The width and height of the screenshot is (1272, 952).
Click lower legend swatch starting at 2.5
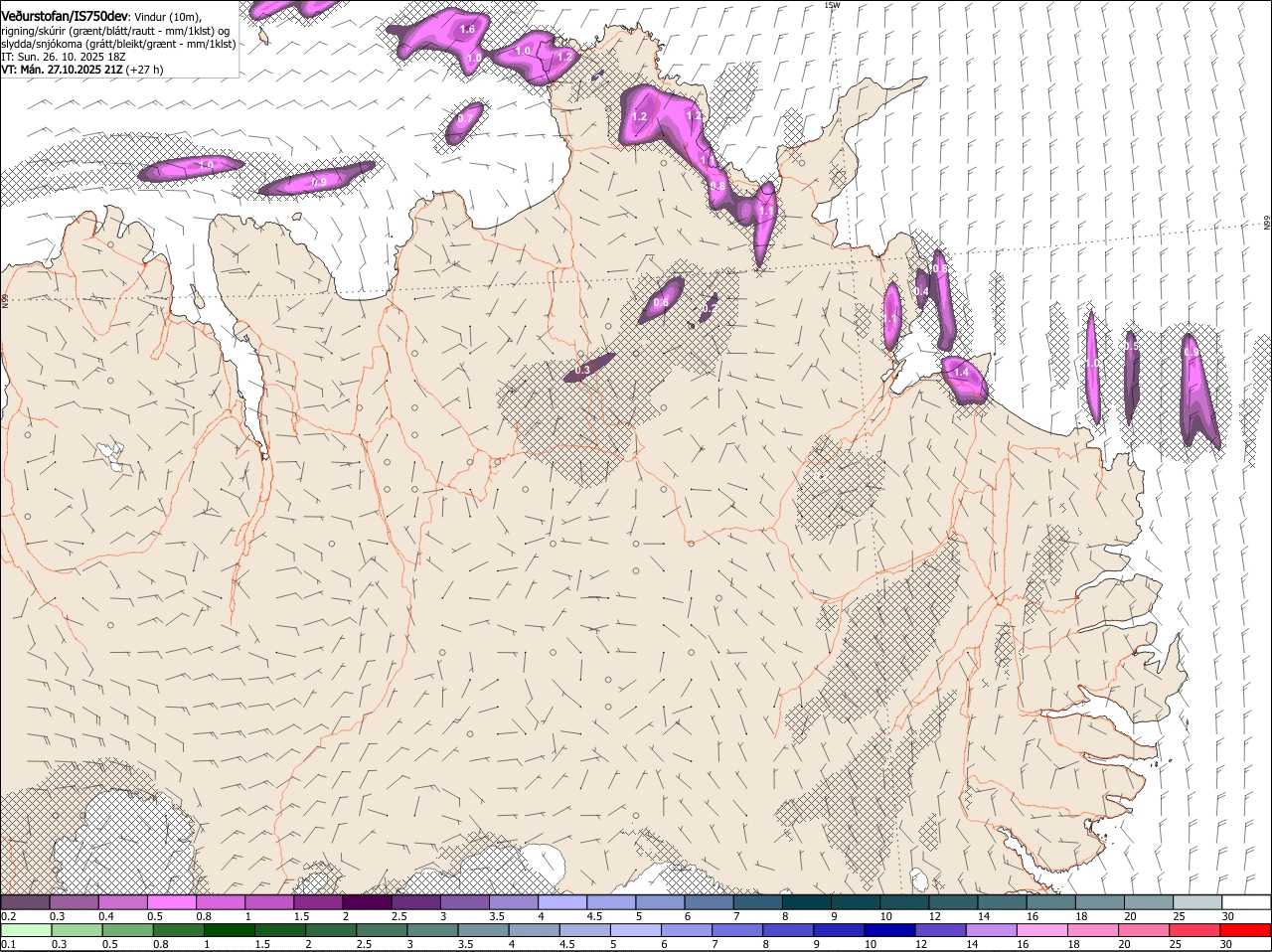coord(383,931)
